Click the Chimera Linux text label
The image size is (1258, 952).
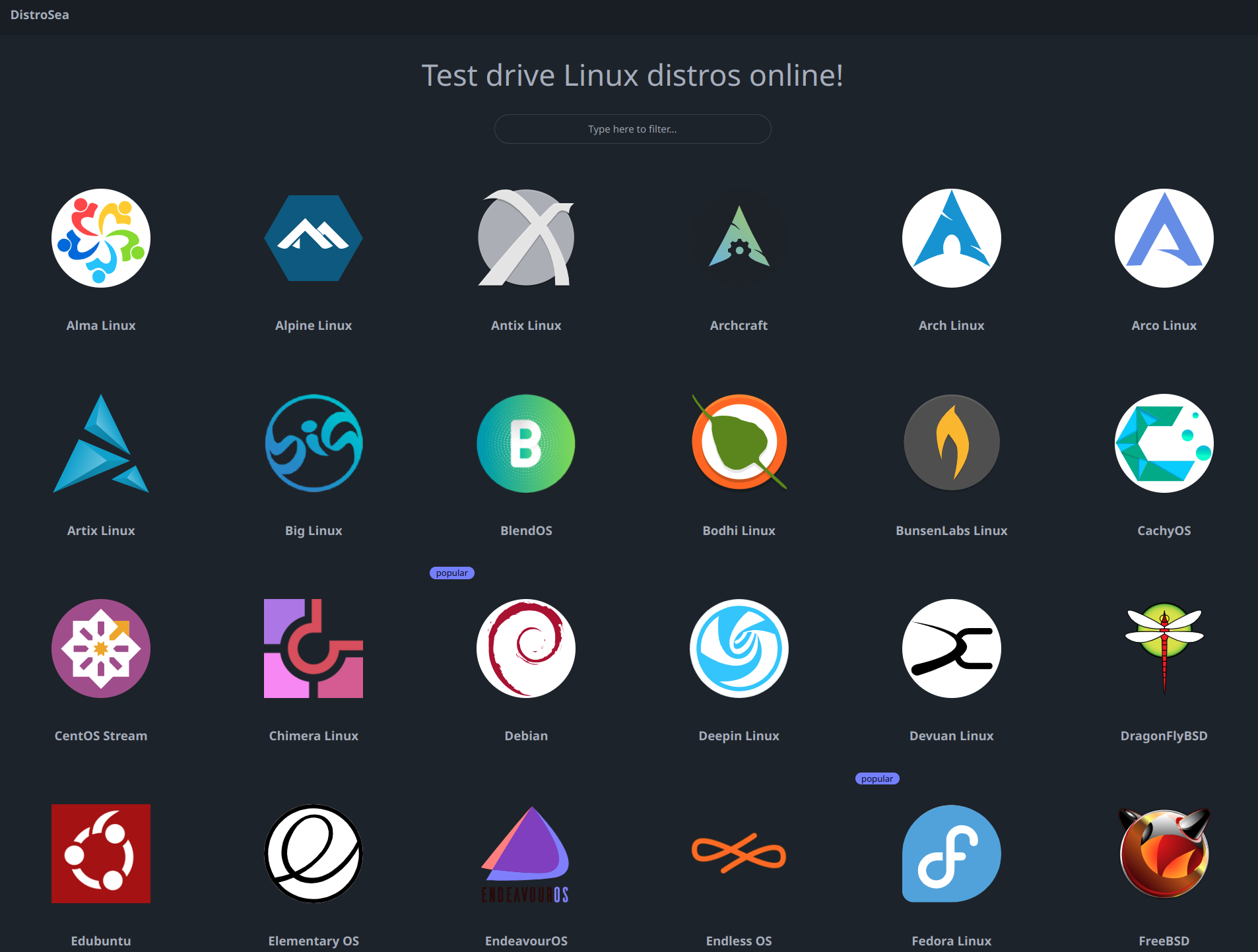(x=314, y=736)
